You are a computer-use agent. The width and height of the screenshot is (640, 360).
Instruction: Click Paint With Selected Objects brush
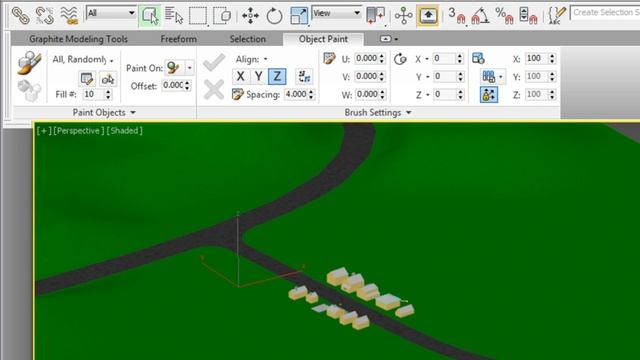click(x=29, y=62)
